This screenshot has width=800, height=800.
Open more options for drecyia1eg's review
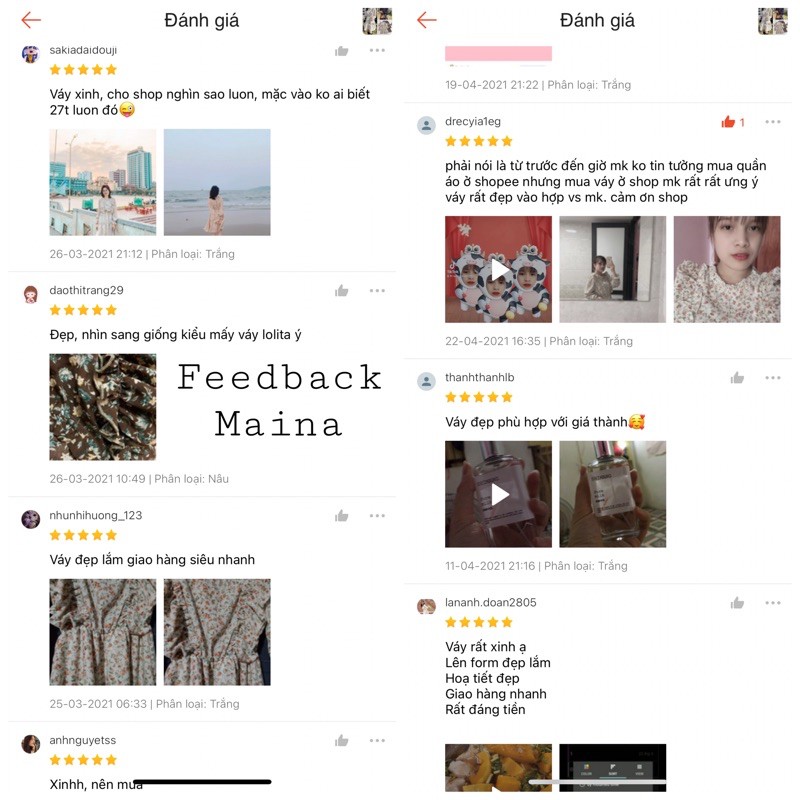pyautogui.click(x=772, y=122)
